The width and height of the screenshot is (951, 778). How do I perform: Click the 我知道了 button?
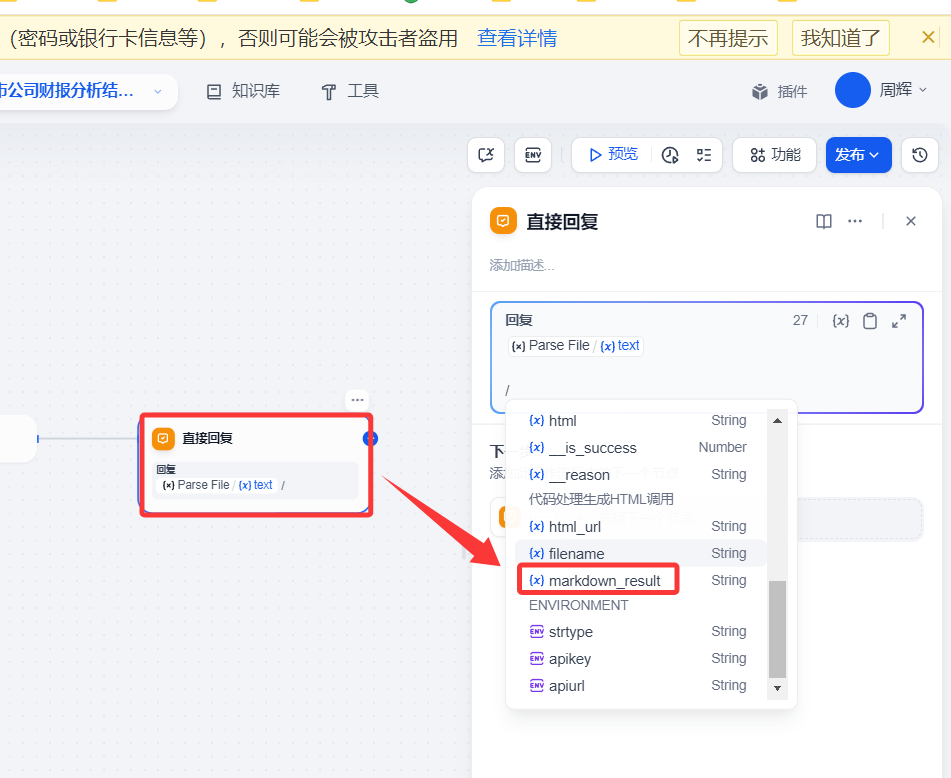point(841,38)
